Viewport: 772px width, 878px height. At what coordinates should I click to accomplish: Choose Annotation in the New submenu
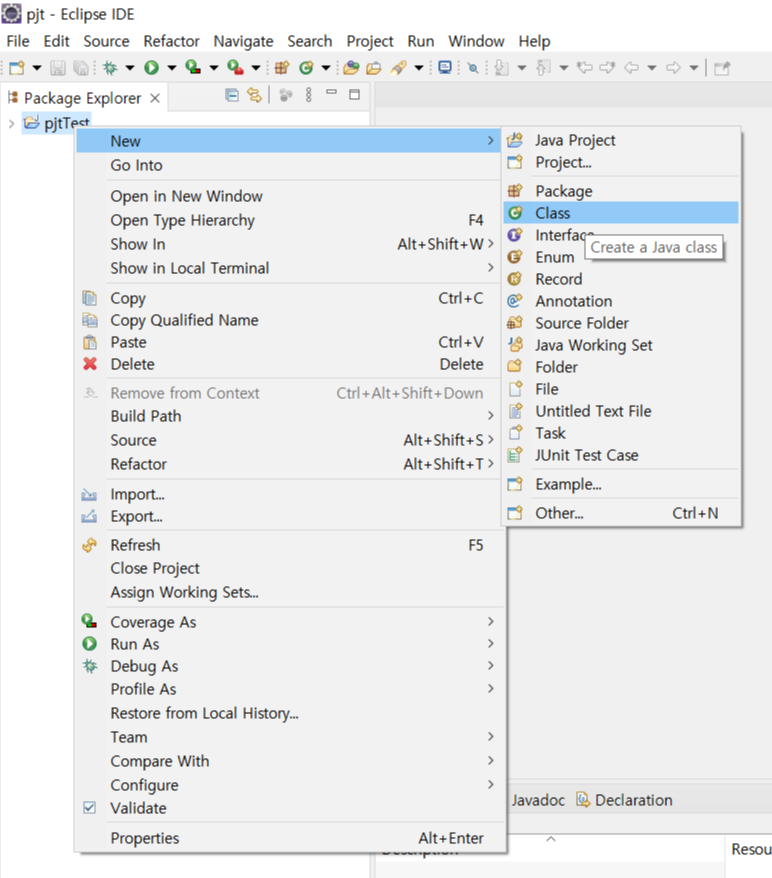621,301
